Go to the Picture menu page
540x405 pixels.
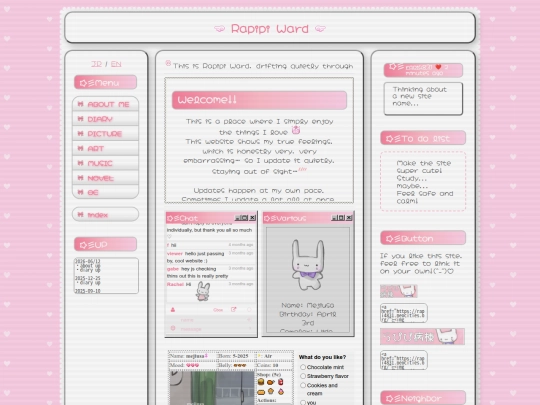(105, 134)
